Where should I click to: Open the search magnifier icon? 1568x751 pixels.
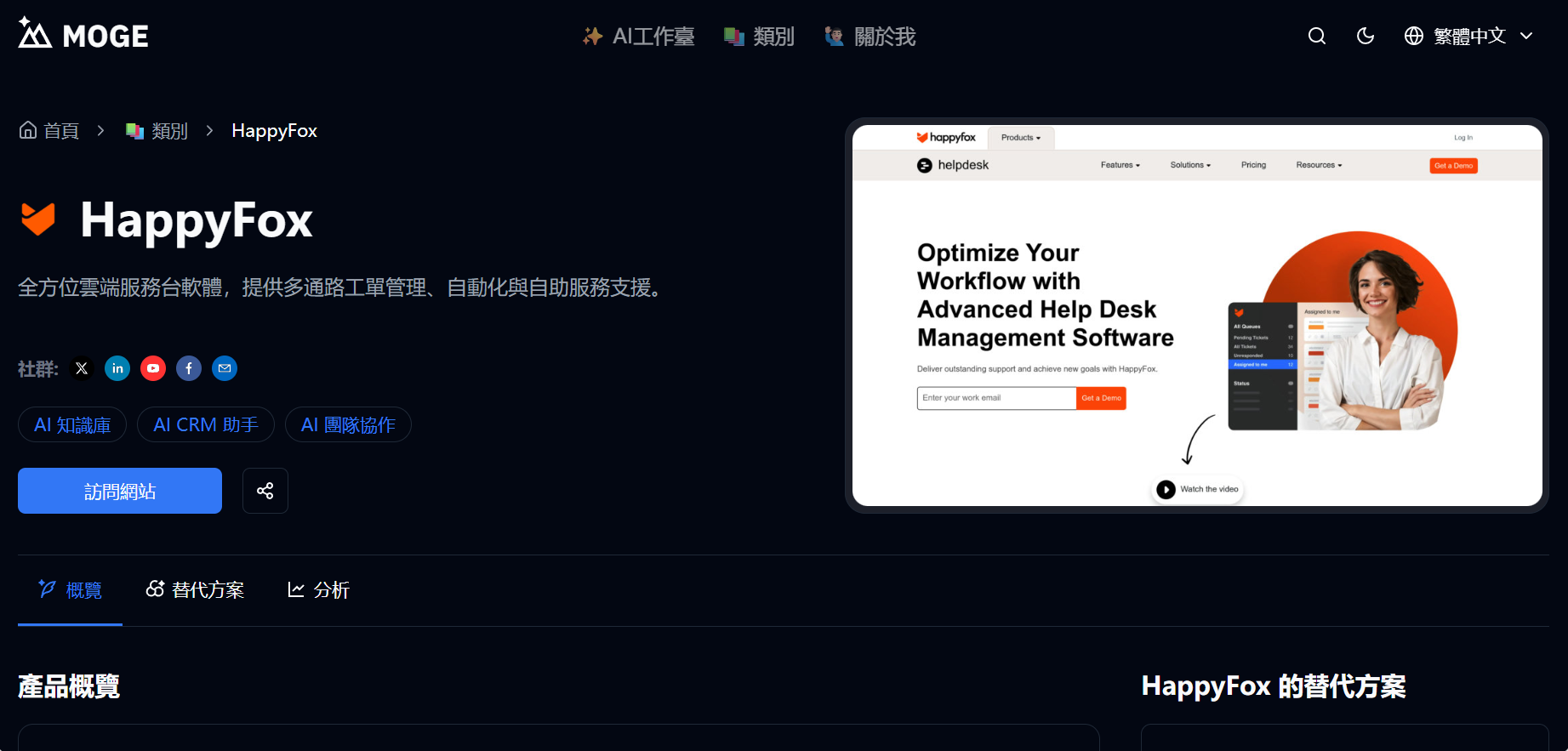click(1316, 36)
